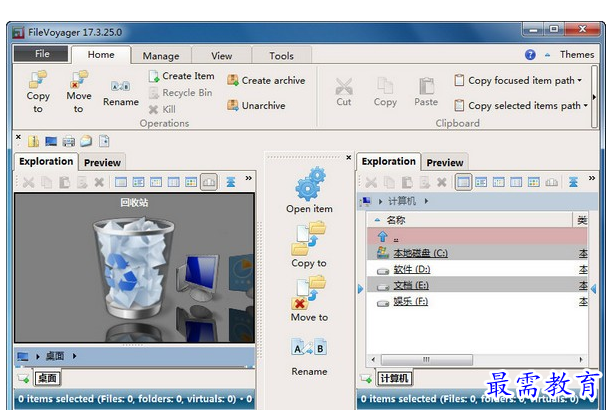
Task: Click the printer favorites icon
Action: pos(69,142)
